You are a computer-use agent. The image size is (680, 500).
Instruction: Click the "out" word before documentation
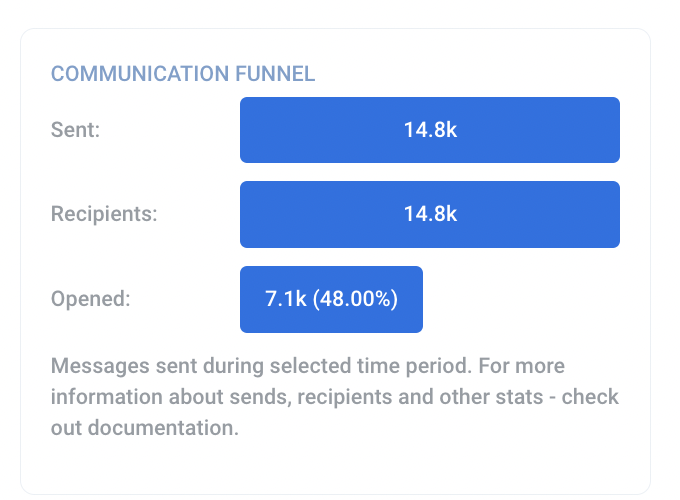(65, 428)
